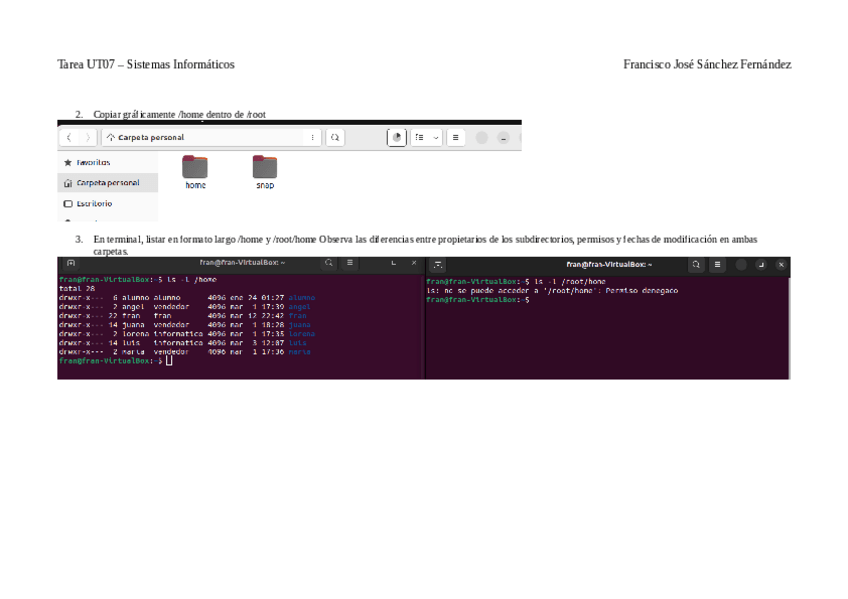This screenshot has width=848, height=599.
Task: Open the right terminal hamburger menu
Action: pos(718,265)
